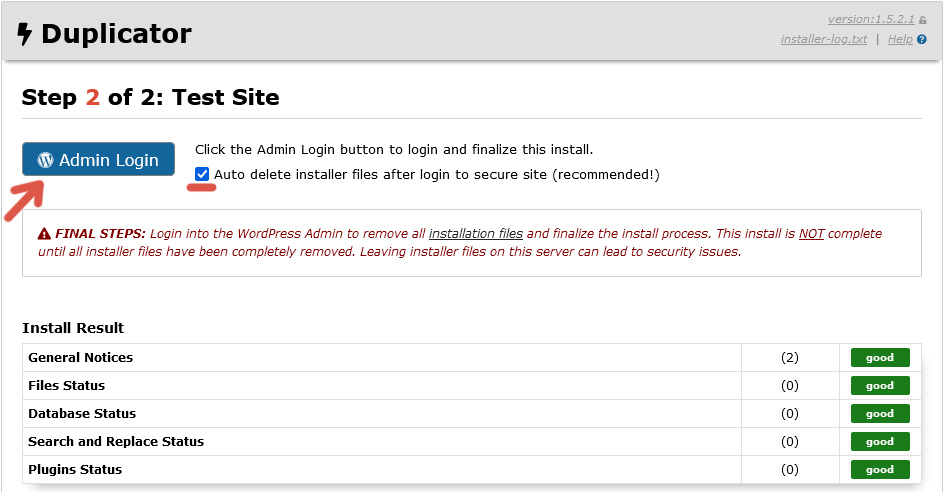This screenshot has height=492, width=944.
Task: Open the version:1.5.2.1 link
Action: (x=871, y=19)
